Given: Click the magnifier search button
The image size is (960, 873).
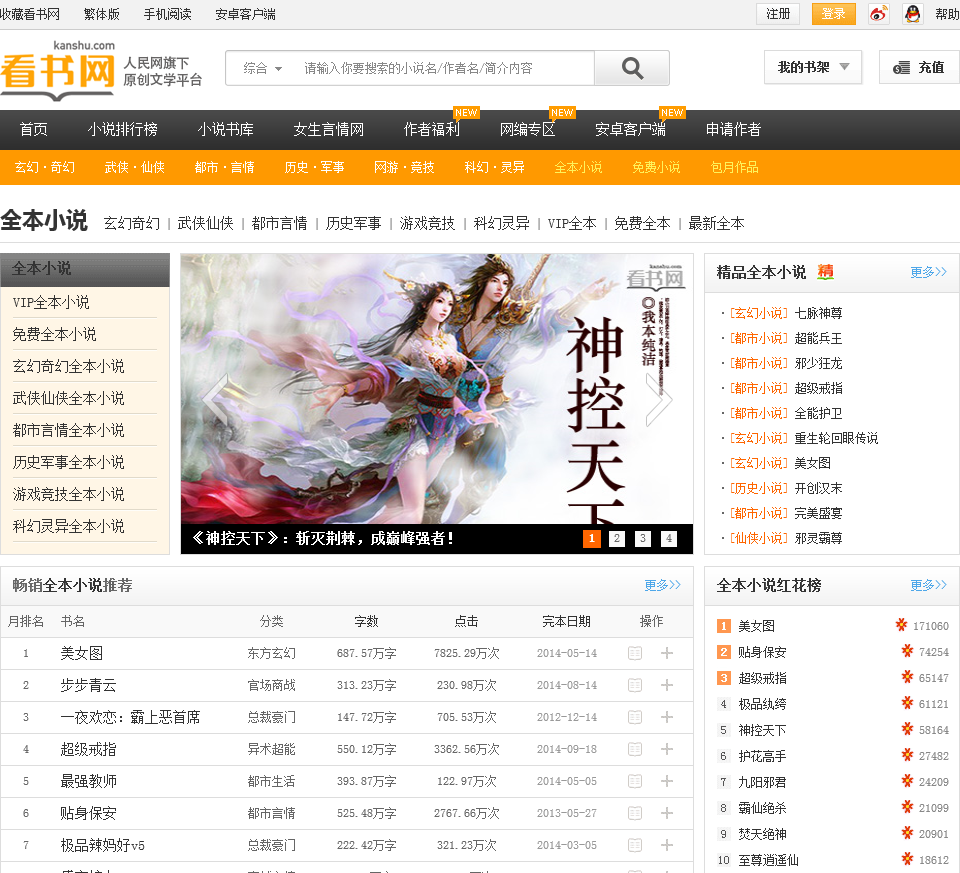Looking at the screenshot, I should click(632, 68).
